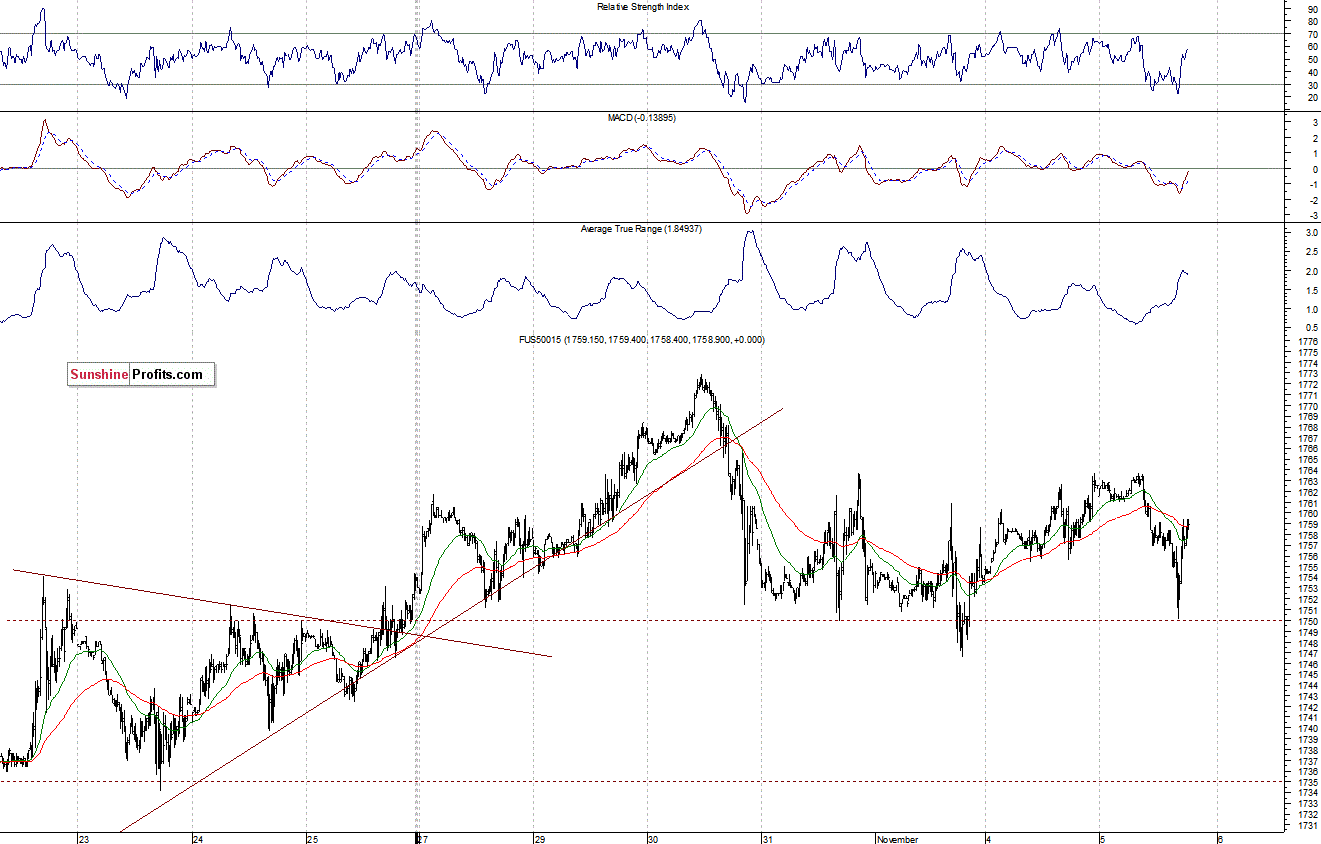Select the 23 date label on the time axis
This screenshot has height=844, width=1321.
(x=84, y=838)
